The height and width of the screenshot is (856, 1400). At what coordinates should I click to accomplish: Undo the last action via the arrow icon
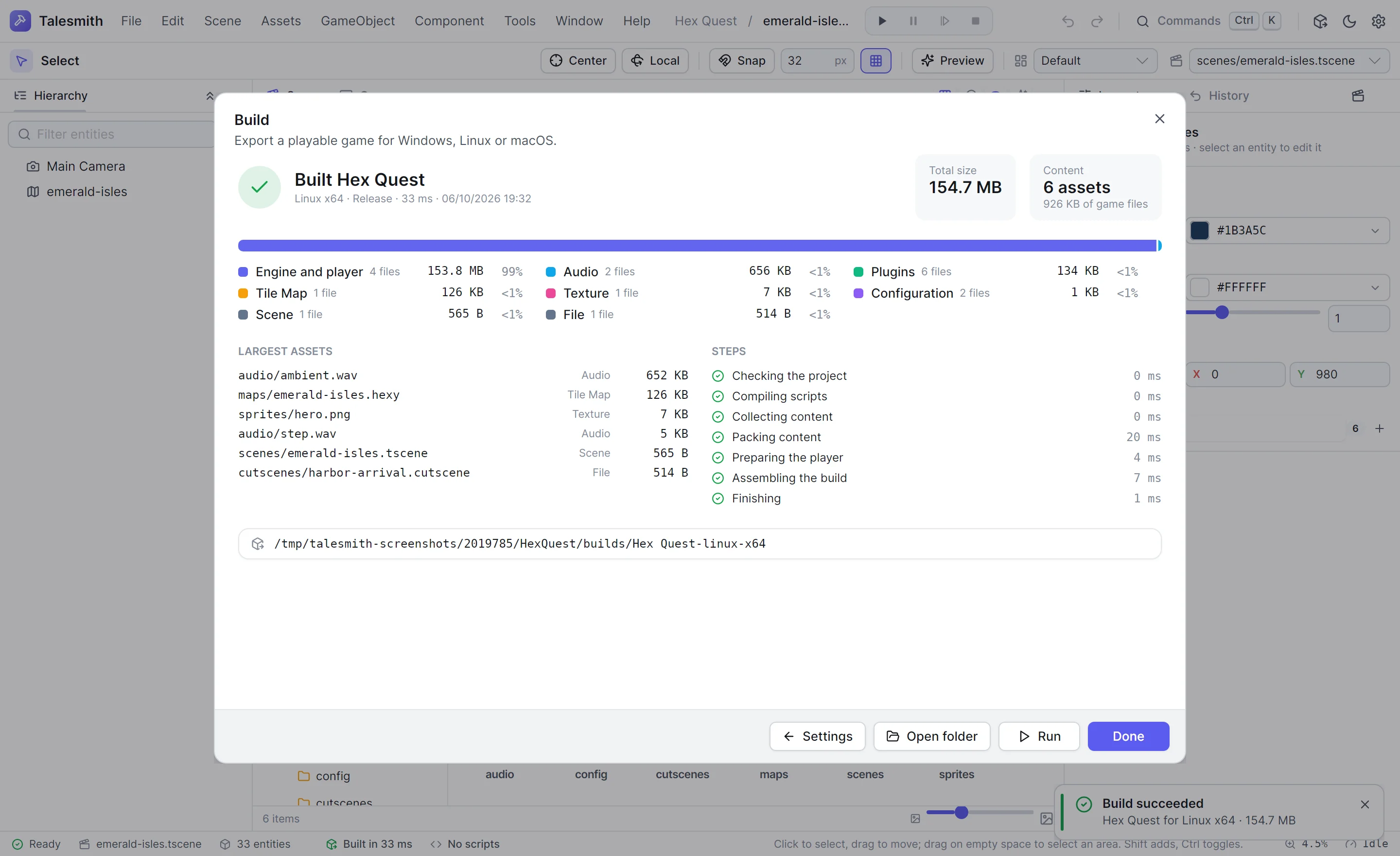[1067, 21]
